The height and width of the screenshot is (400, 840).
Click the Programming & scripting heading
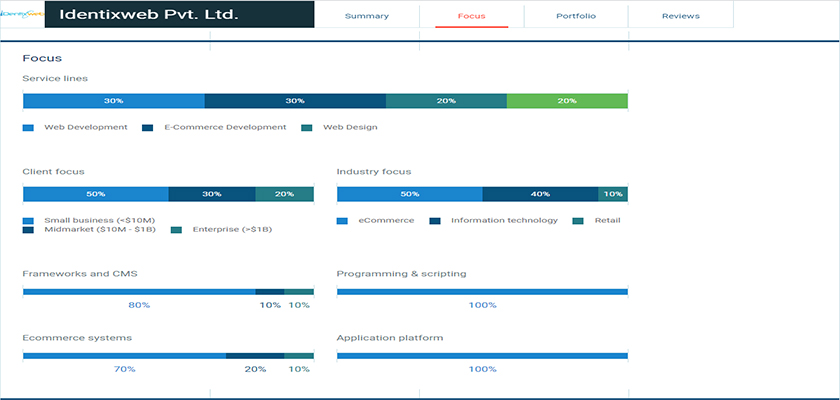pos(402,274)
